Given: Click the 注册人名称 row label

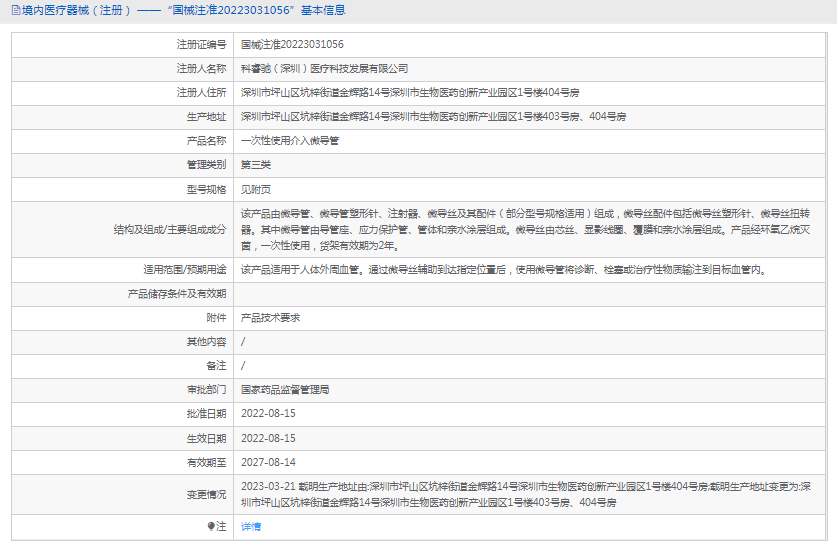Looking at the screenshot, I should (x=201, y=68).
